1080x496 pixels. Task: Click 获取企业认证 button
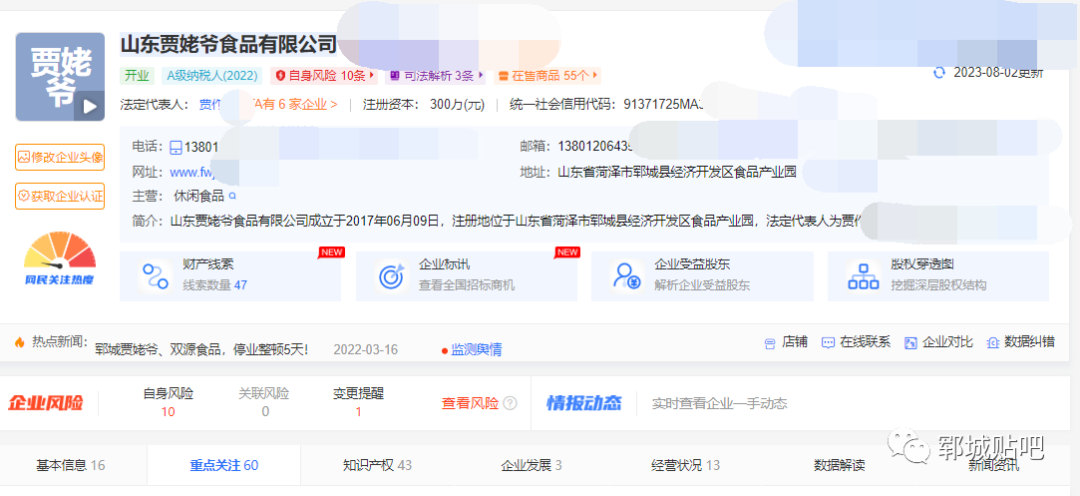(60, 196)
